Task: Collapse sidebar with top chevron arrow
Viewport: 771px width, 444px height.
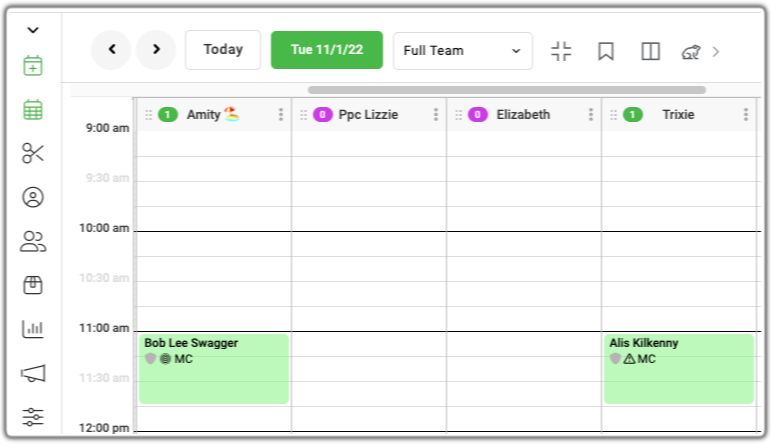Action: coord(33,30)
